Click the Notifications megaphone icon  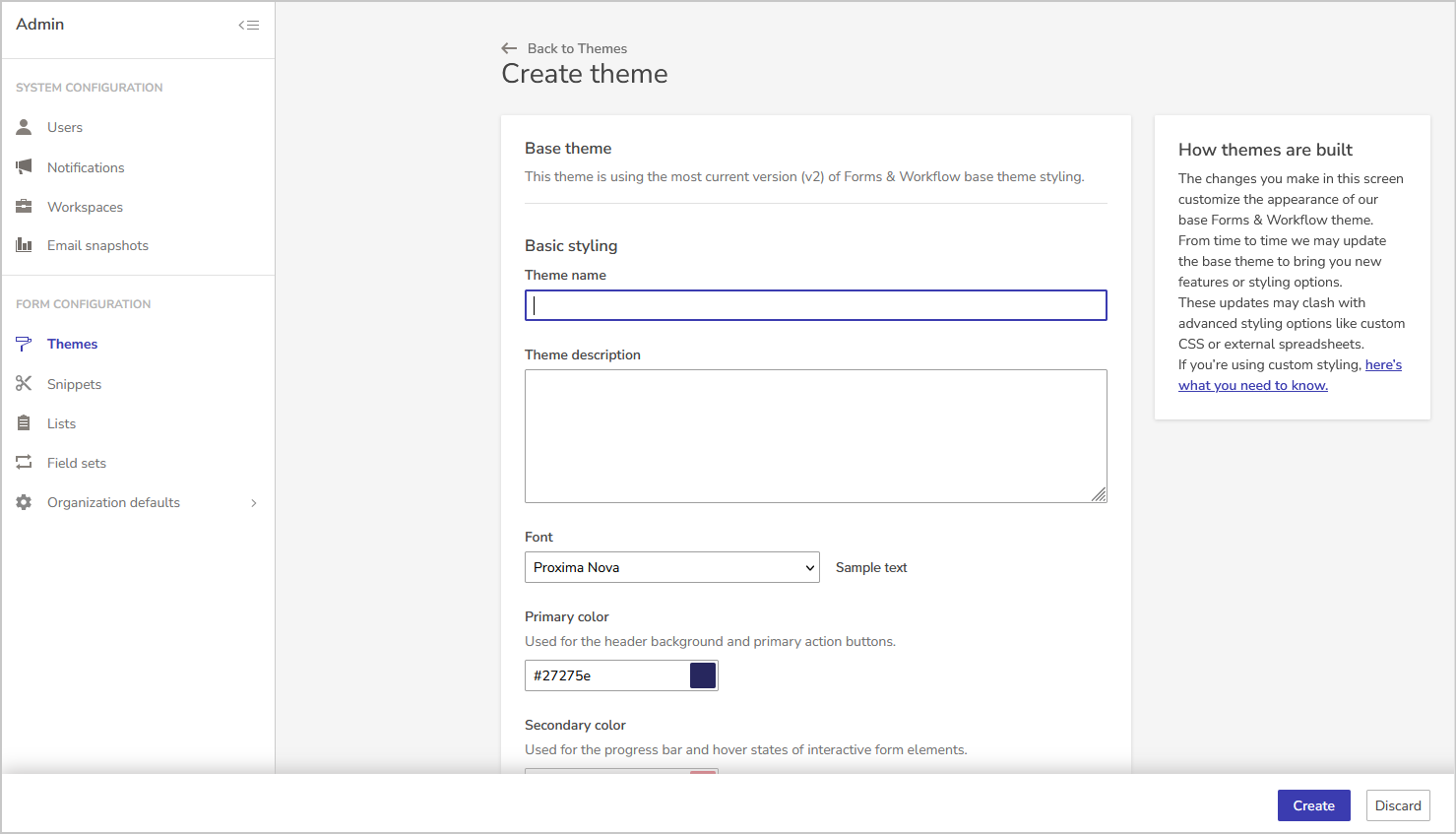(x=23, y=166)
